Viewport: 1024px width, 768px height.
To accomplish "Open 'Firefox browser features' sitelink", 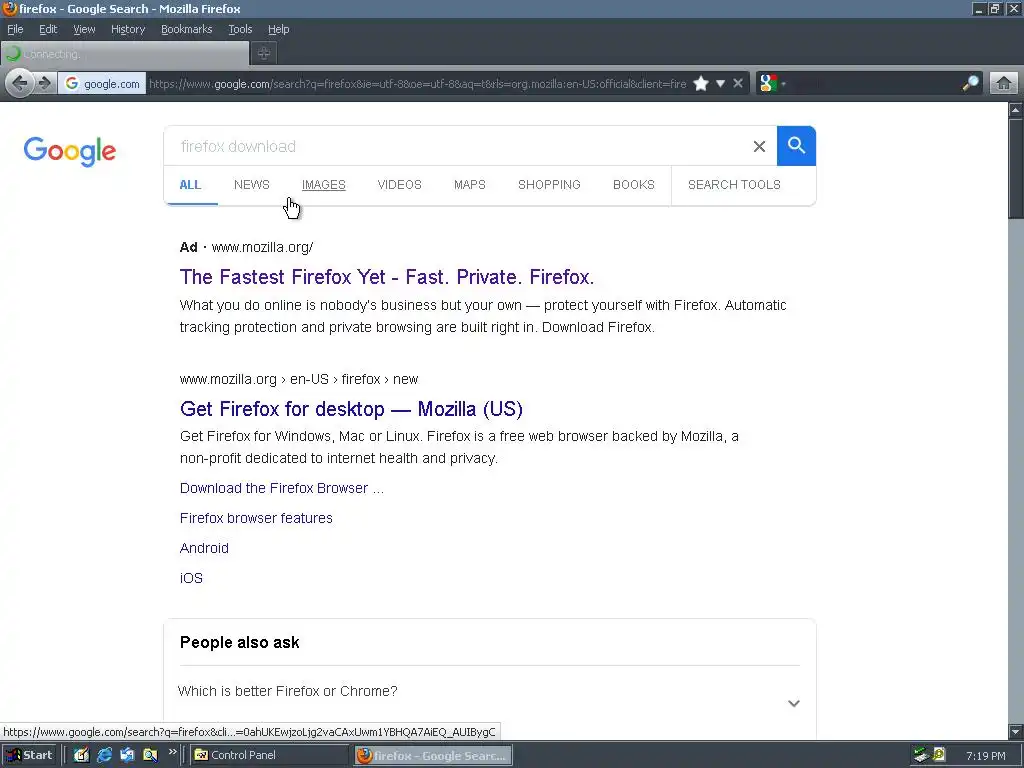I will click(256, 519).
